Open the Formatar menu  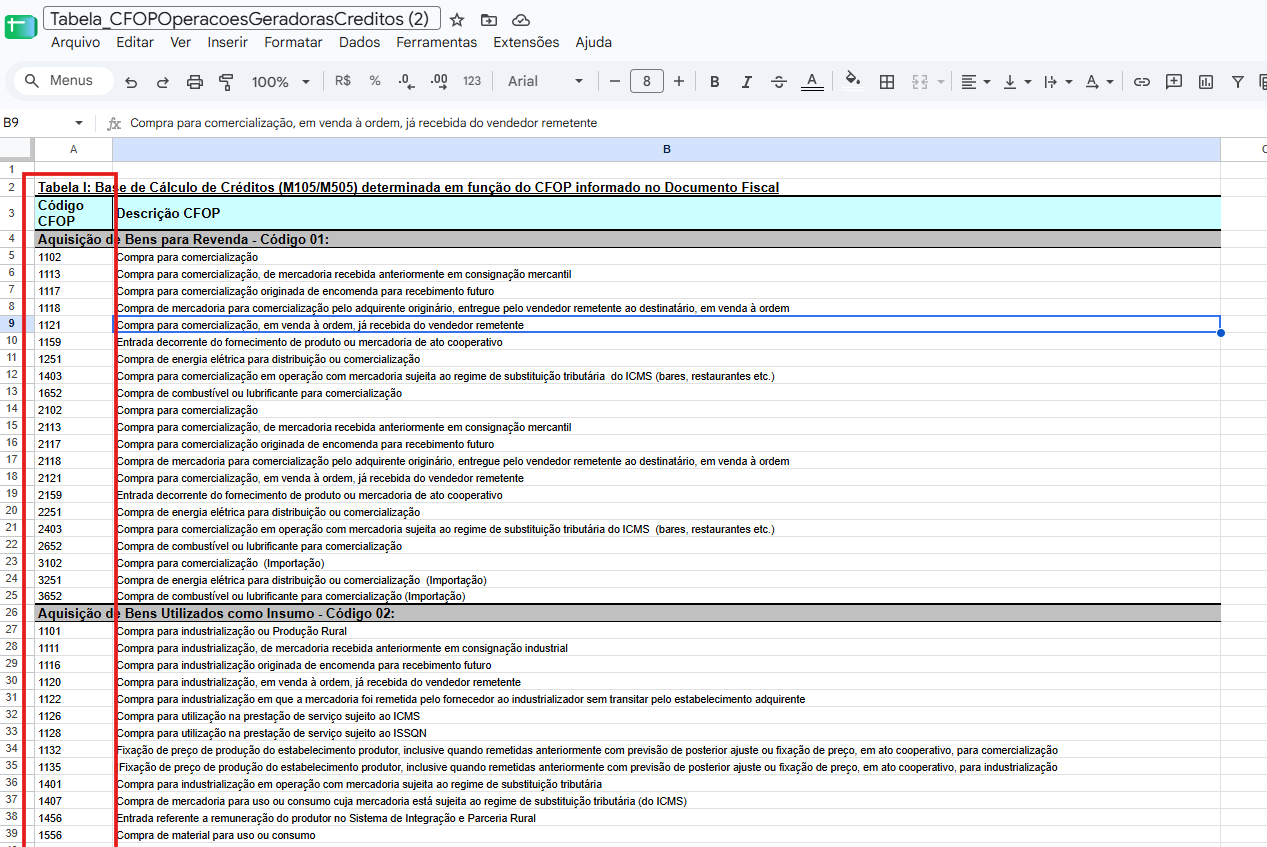[293, 42]
